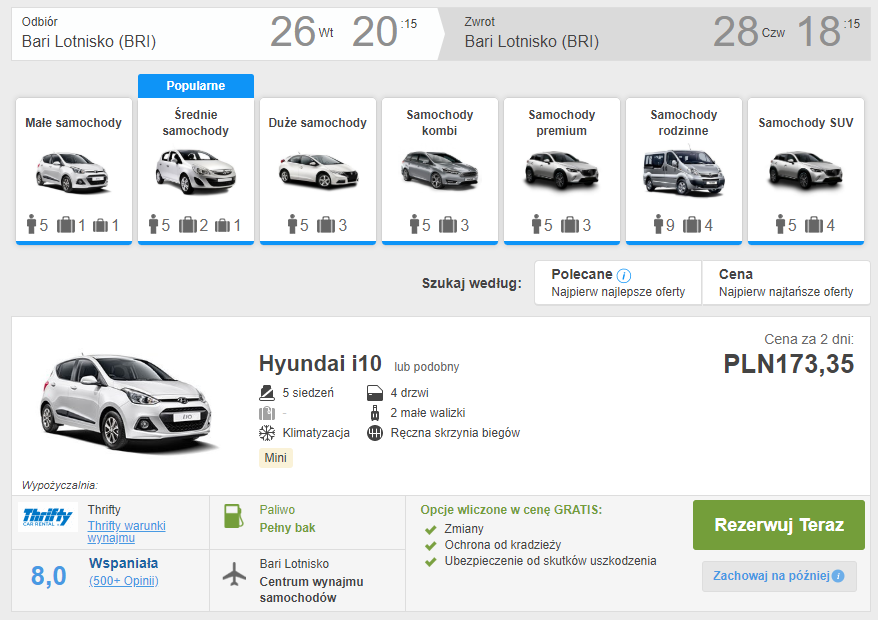Select the Małe samochody category
Image resolution: width=878 pixels, height=620 pixels.
point(73,170)
